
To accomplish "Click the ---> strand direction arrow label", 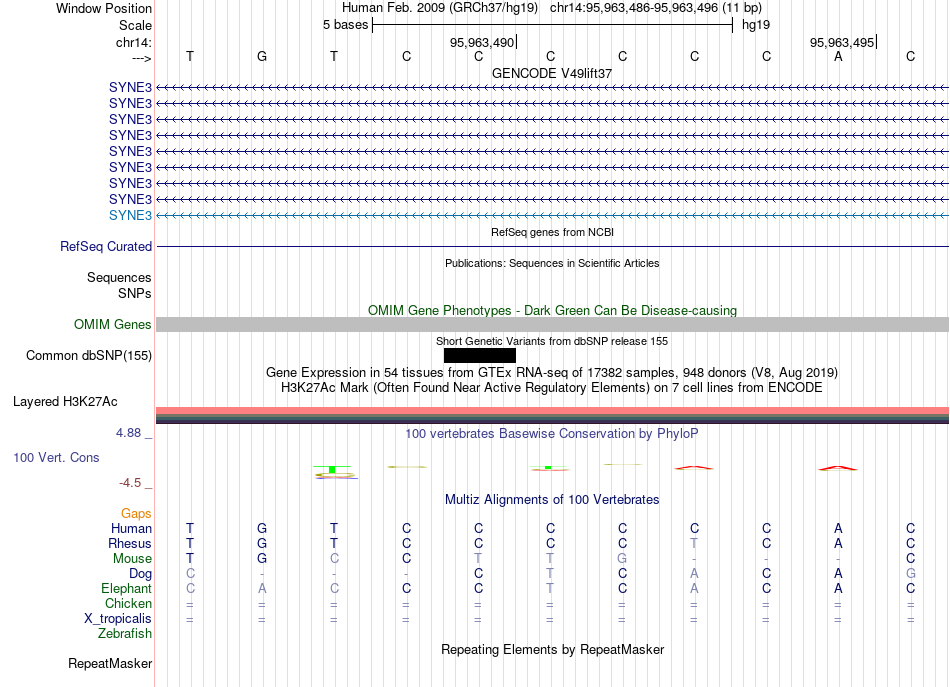I will click(x=141, y=58).
